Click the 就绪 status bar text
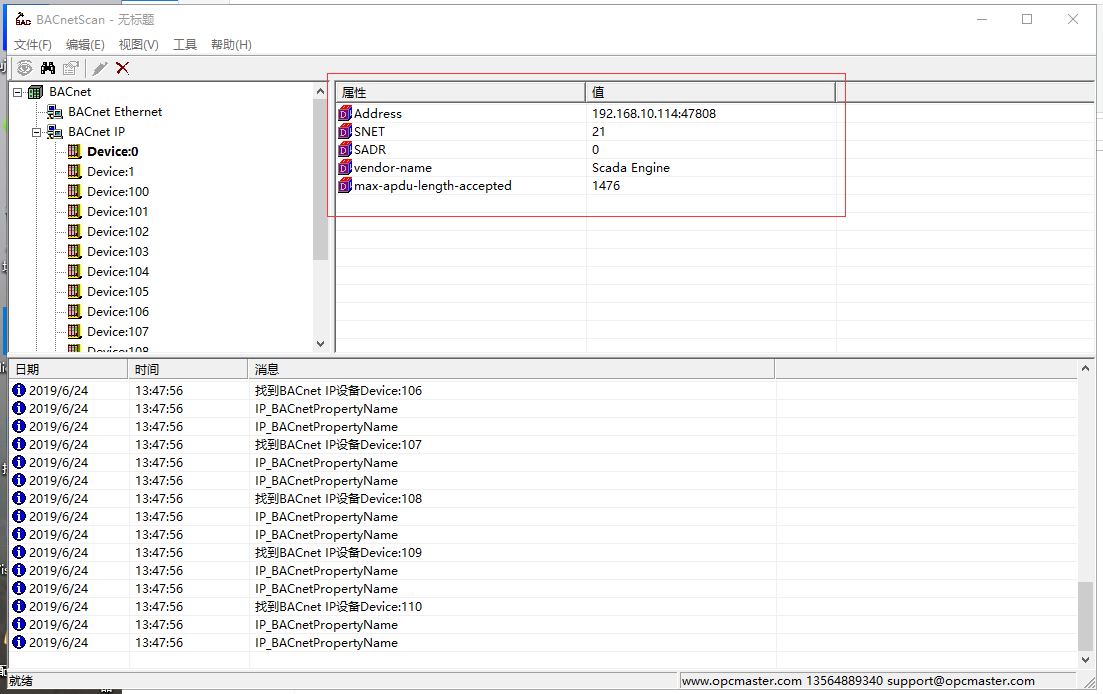 (21, 681)
